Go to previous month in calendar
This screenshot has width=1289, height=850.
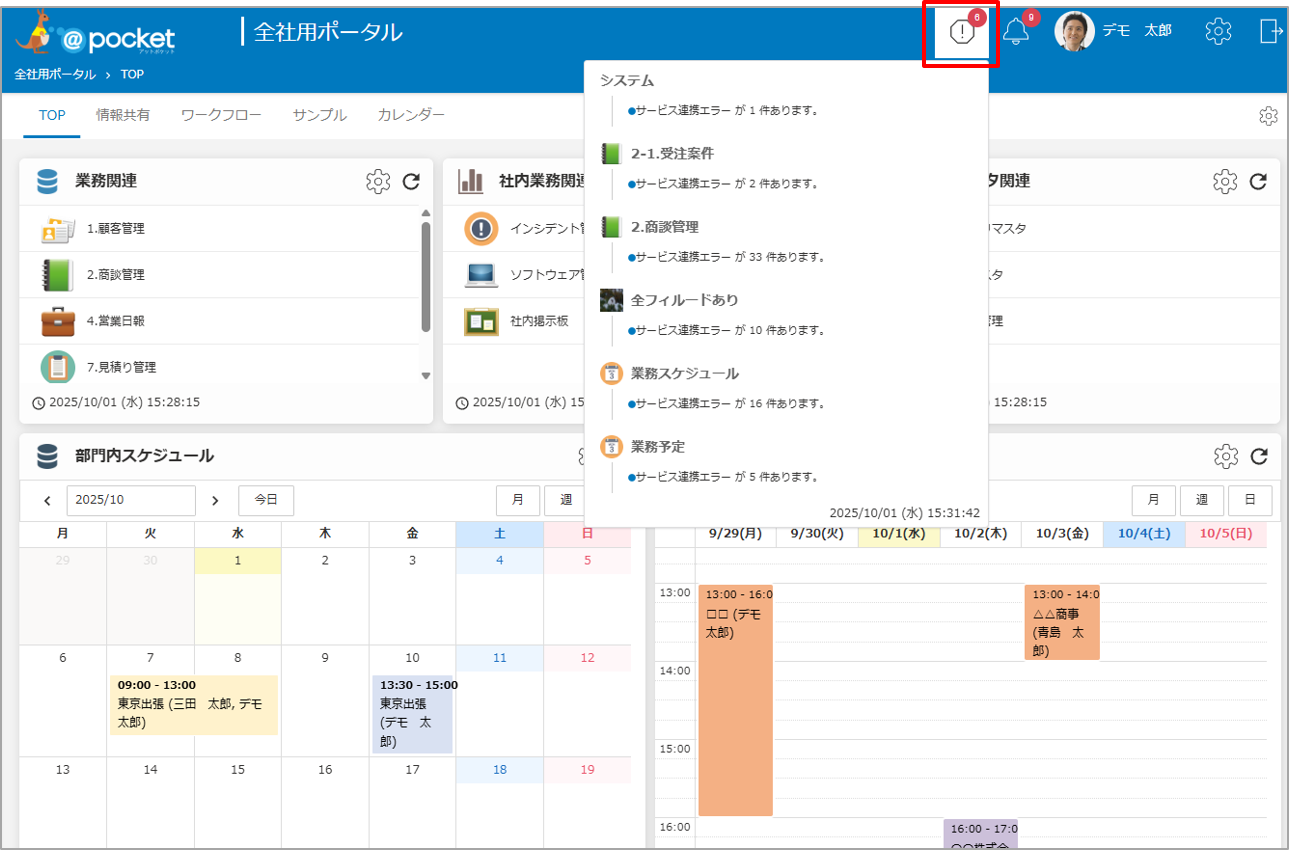pos(47,500)
